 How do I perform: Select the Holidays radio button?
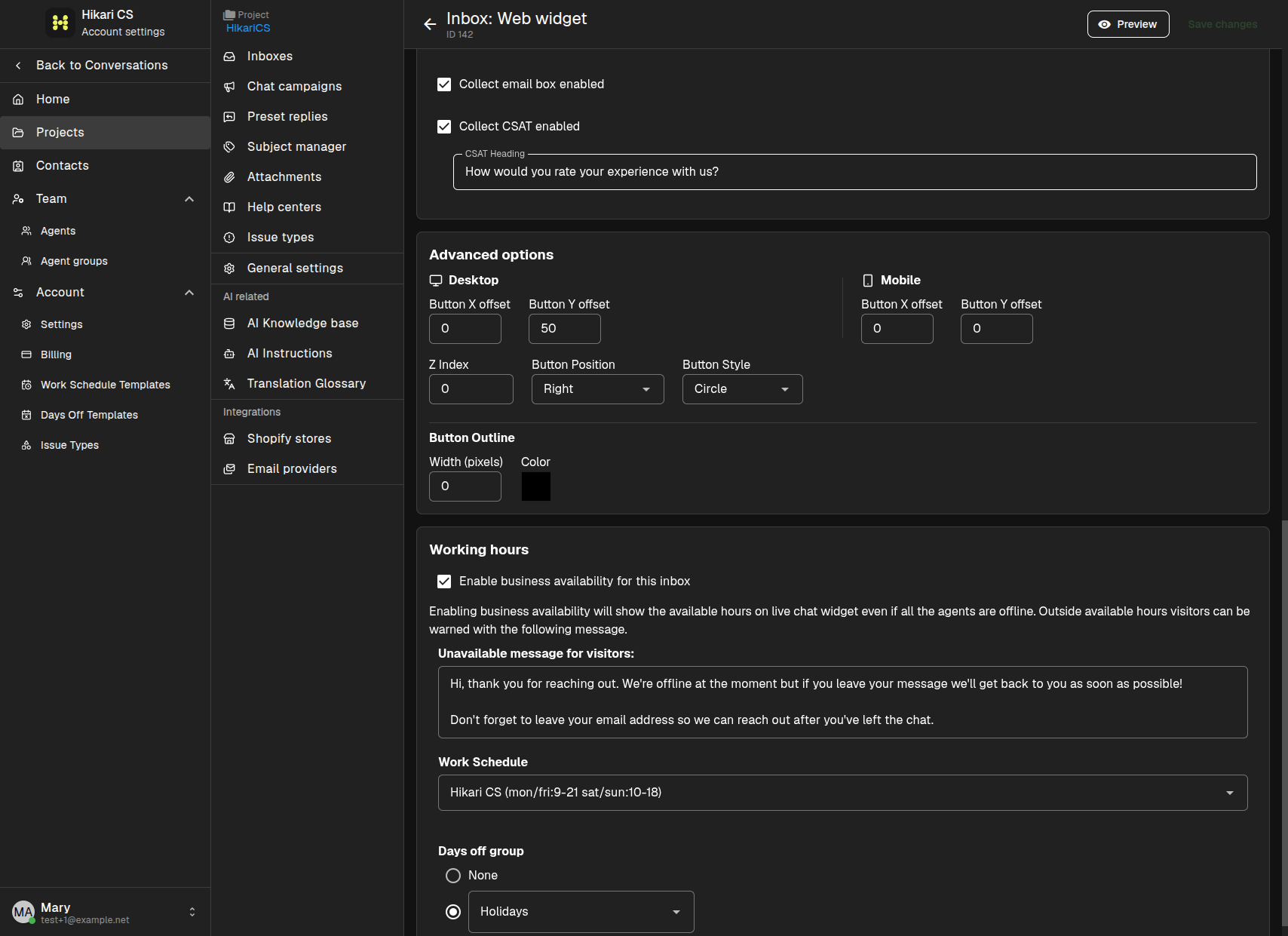(453, 912)
